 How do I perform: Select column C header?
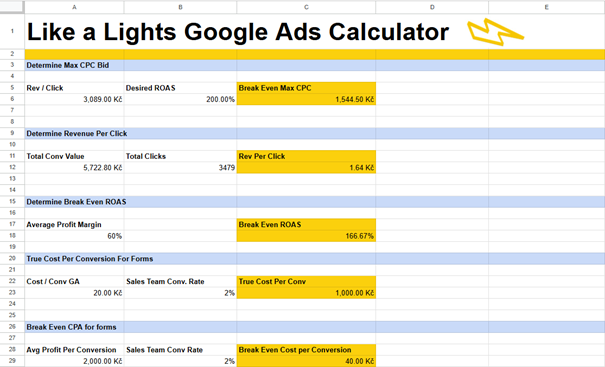306,7
